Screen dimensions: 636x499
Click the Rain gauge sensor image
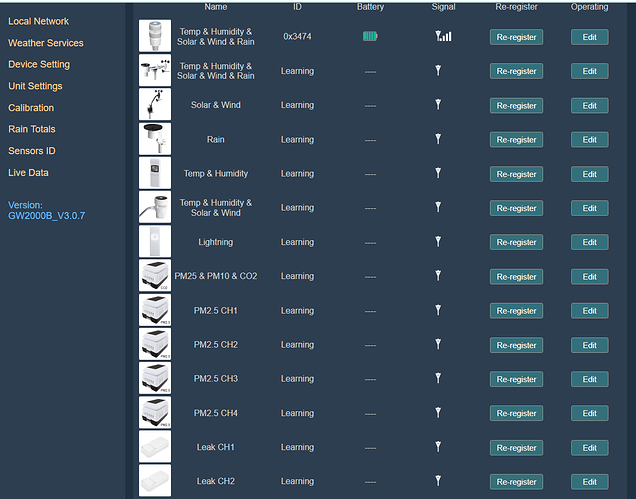pos(155,139)
